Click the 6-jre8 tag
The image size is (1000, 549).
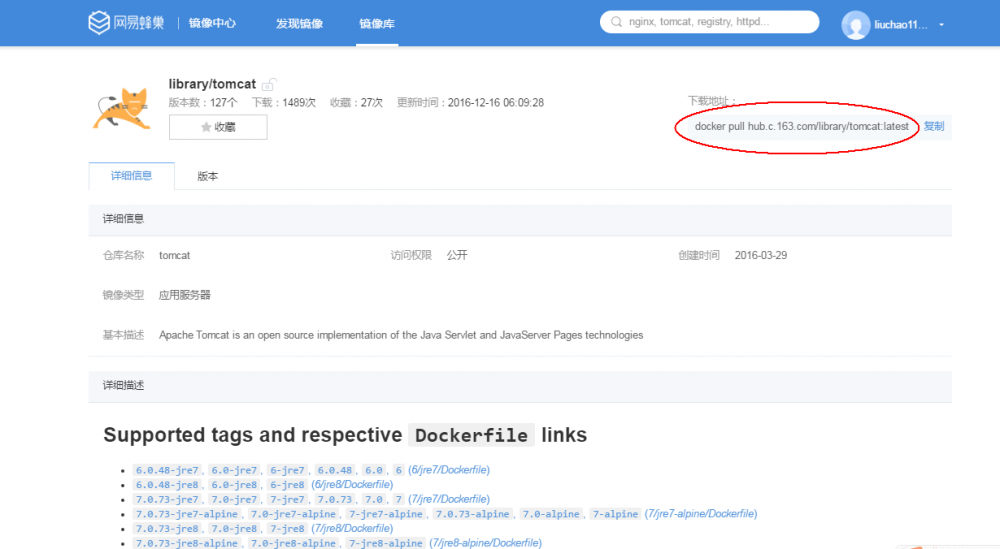point(287,485)
